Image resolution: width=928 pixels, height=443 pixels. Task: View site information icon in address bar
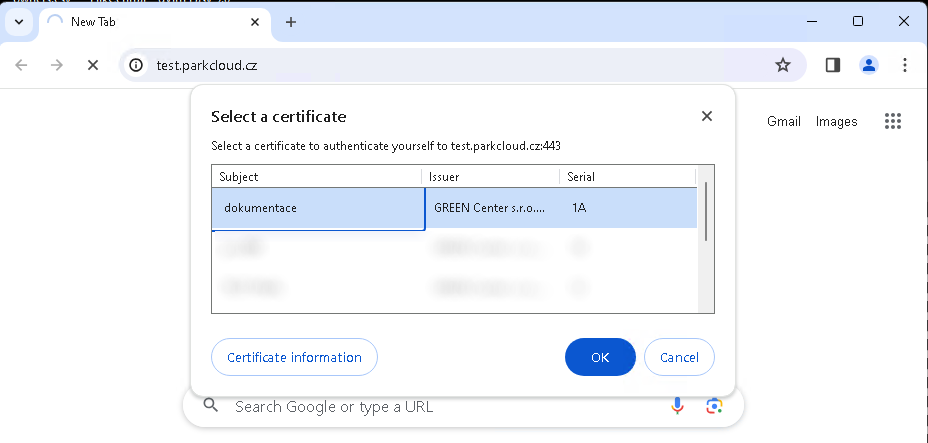click(137, 65)
